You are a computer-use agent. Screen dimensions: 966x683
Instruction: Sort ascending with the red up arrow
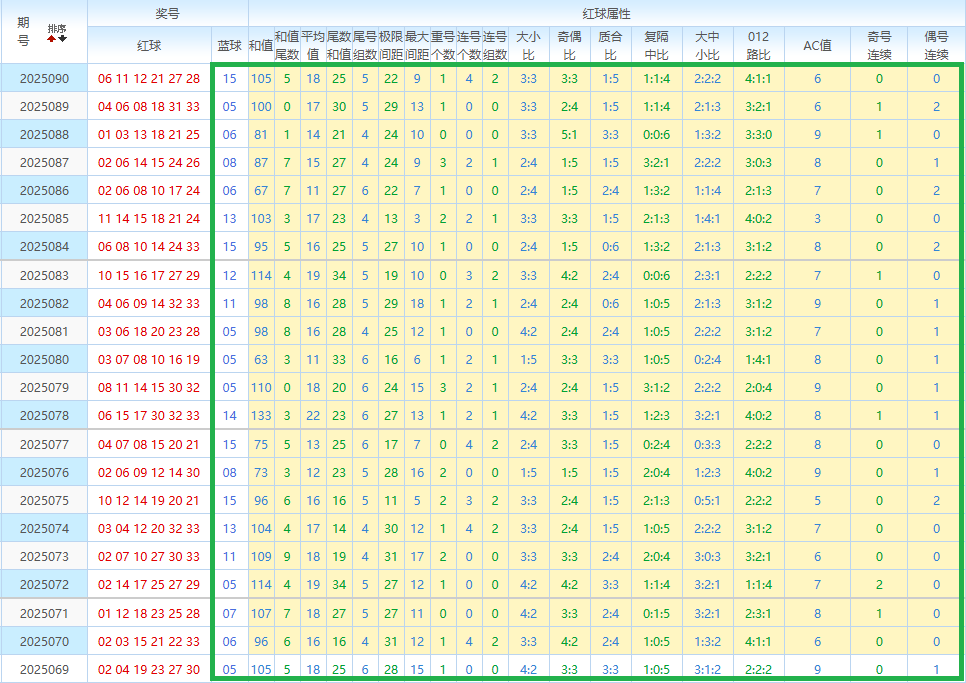[52, 39]
